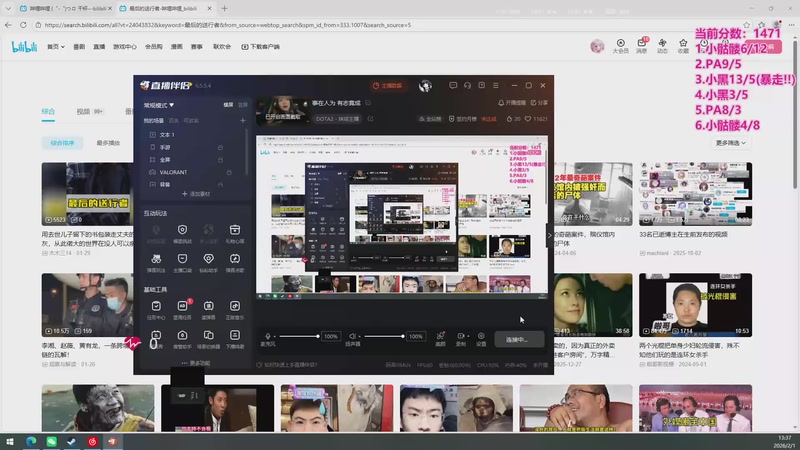Open the speaker device dropdown arrow
The image size is (800, 450).
(x=359, y=337)
